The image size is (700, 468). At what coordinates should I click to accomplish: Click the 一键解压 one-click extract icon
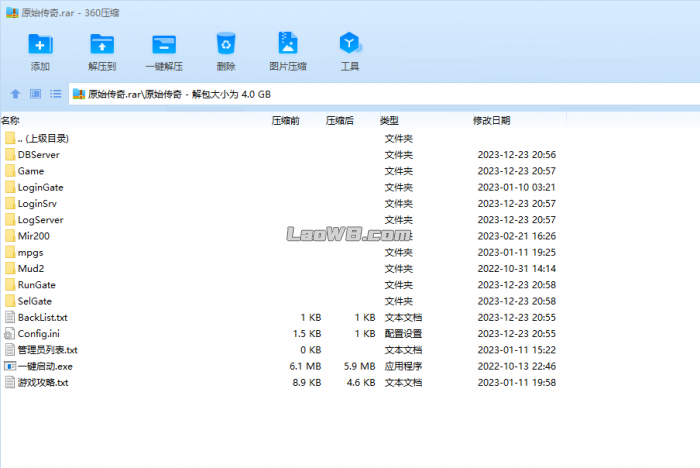[x=164, y=45]
